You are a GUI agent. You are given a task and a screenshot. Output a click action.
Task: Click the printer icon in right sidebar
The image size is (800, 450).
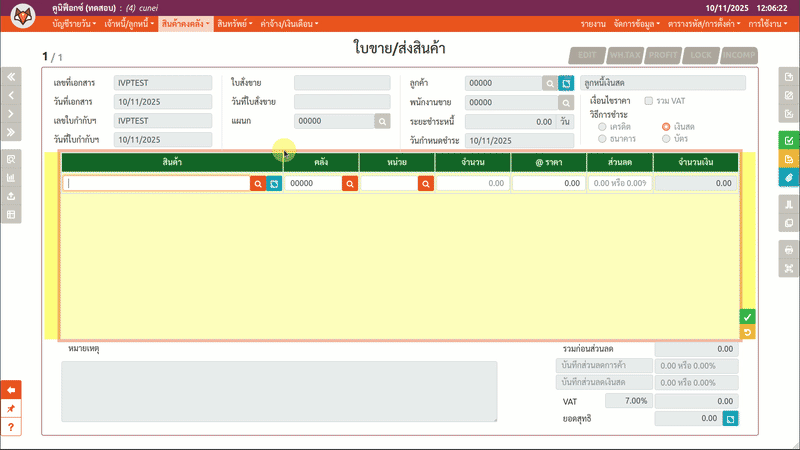[788, 249]
